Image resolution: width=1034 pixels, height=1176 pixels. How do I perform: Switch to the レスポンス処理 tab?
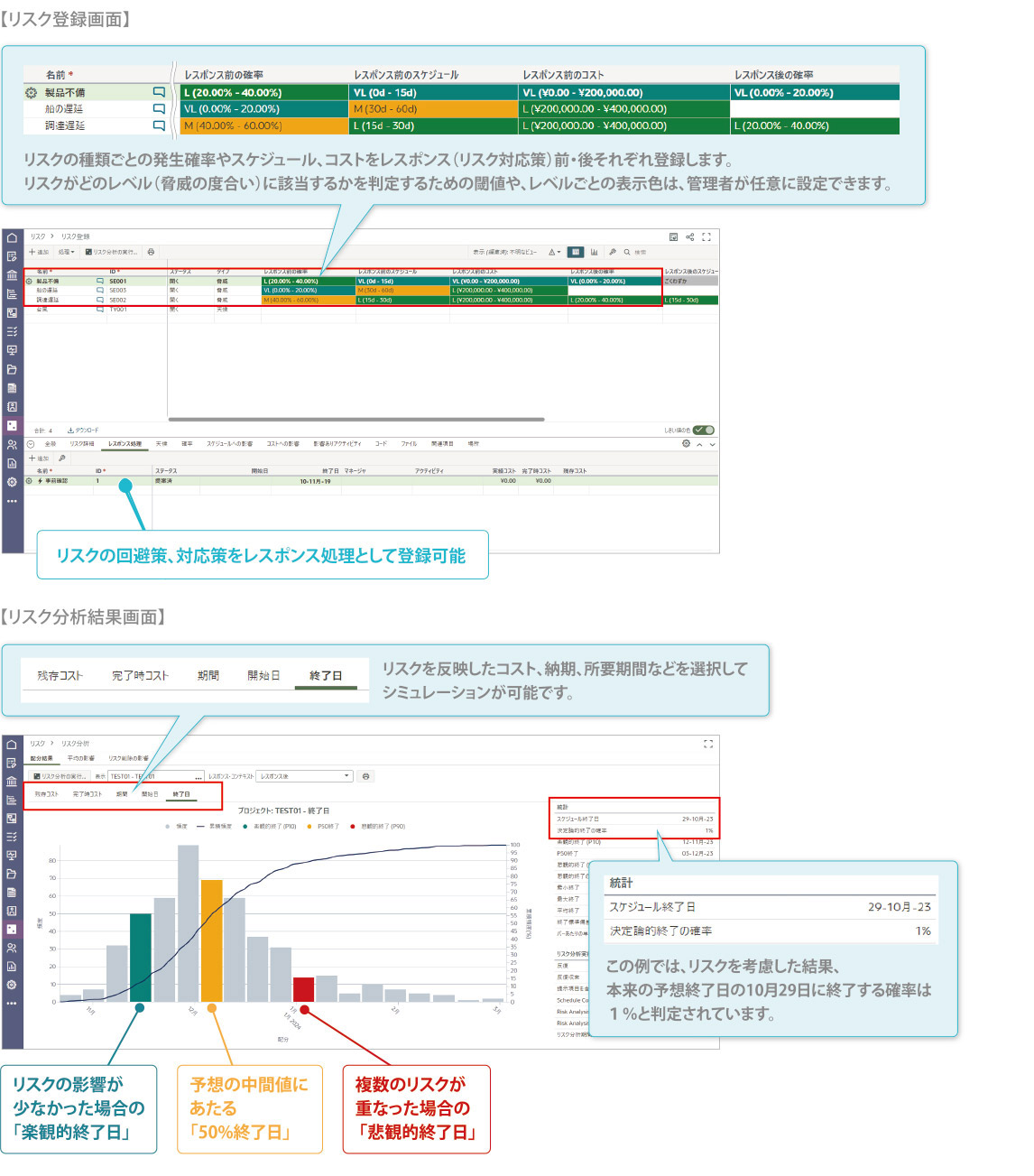point(125,444)
